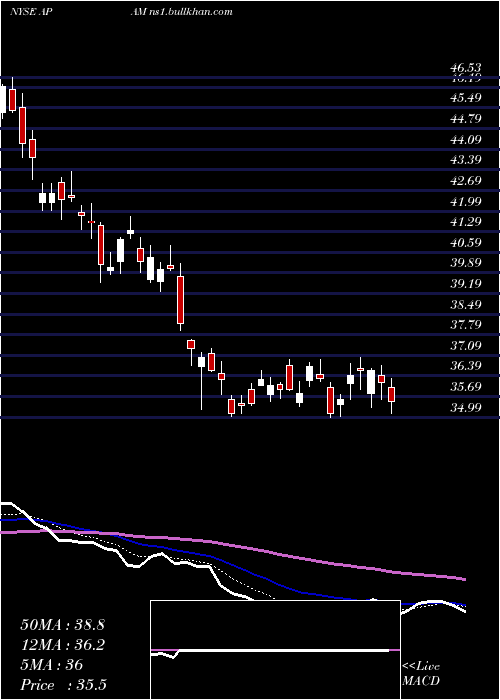Click the 45.49 price level label
Screen dimensions: 500x700
[x=466, y=98]
